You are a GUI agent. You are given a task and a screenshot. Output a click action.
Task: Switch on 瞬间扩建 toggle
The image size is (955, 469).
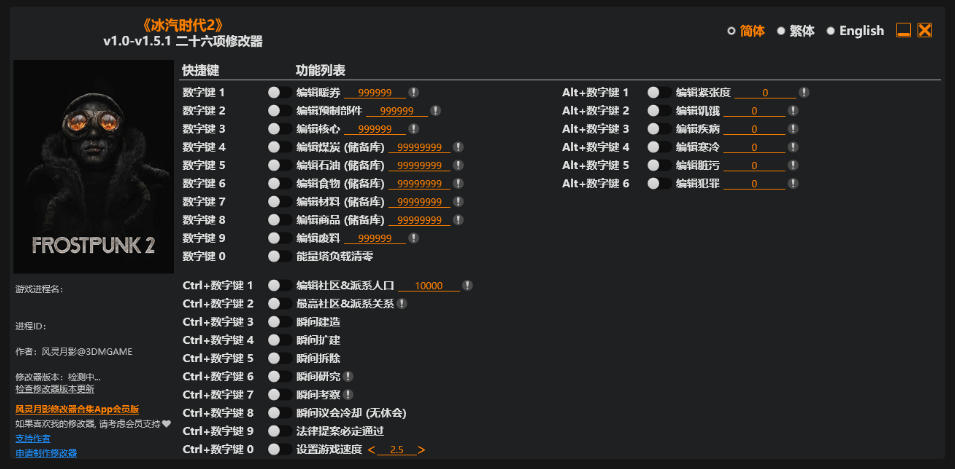(280, 340)
